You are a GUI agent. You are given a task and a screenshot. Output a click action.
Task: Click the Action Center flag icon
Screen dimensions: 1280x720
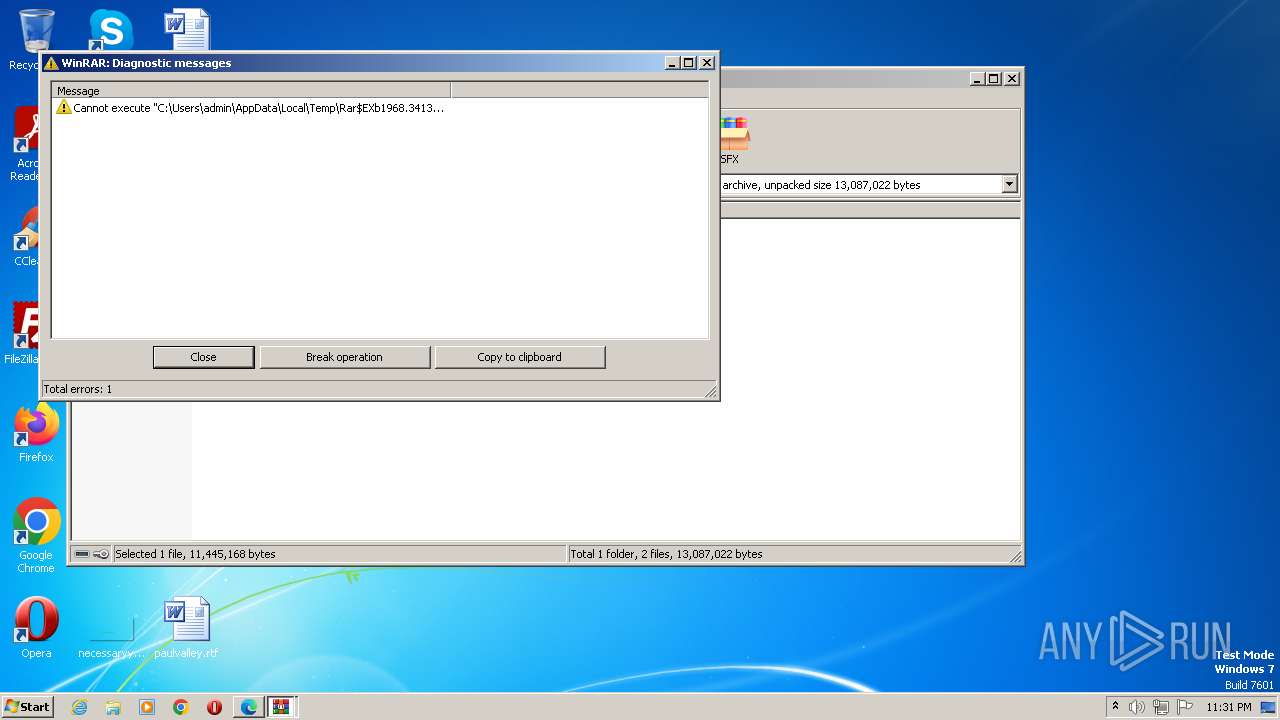(1185, 707)
